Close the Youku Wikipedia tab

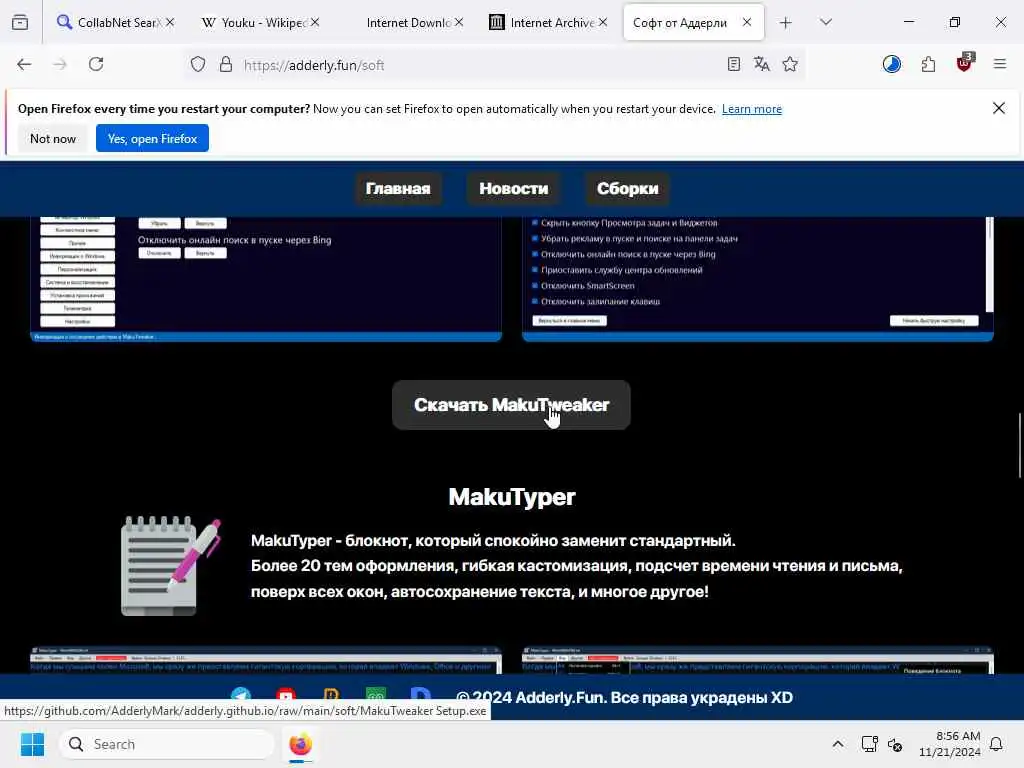tap(315, 22)
